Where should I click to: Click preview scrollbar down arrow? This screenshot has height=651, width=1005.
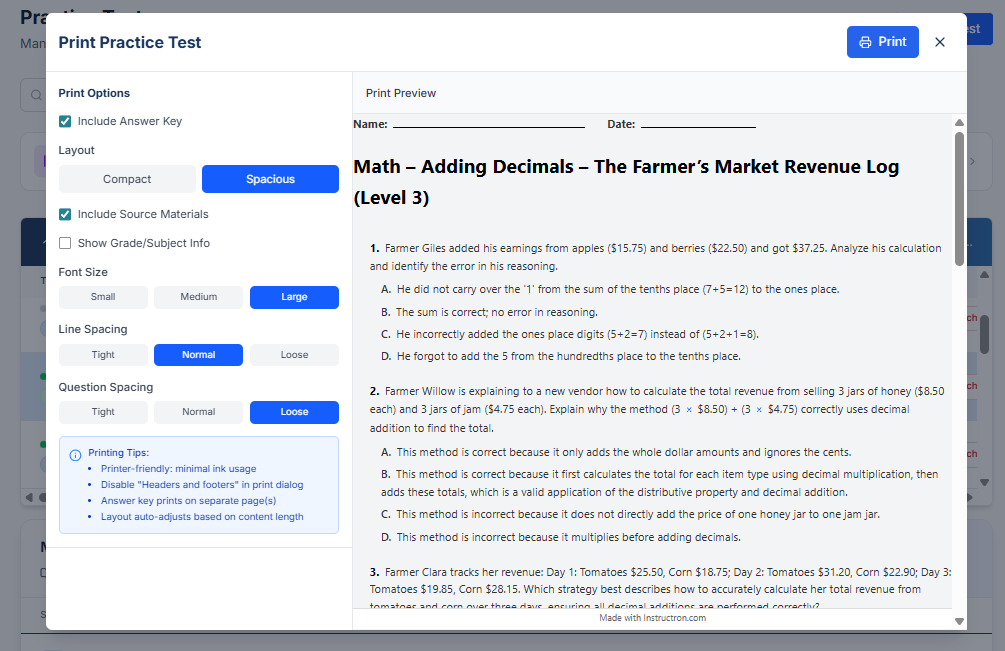pyautogui.click(x=959, y=621)
